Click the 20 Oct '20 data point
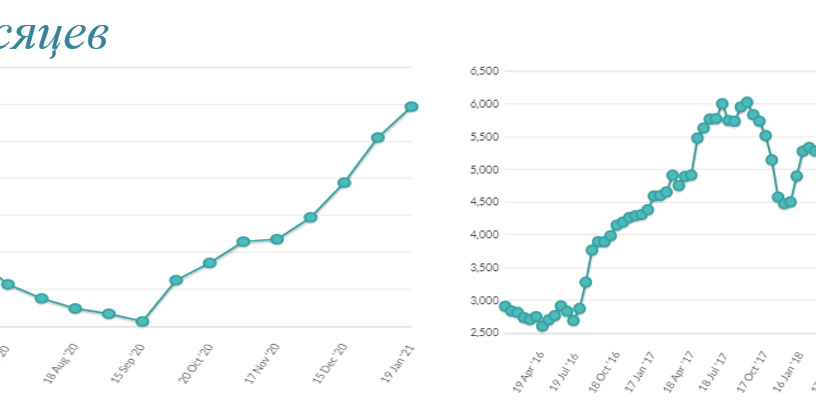Screen dimensions: 816x408 point(209,263)
